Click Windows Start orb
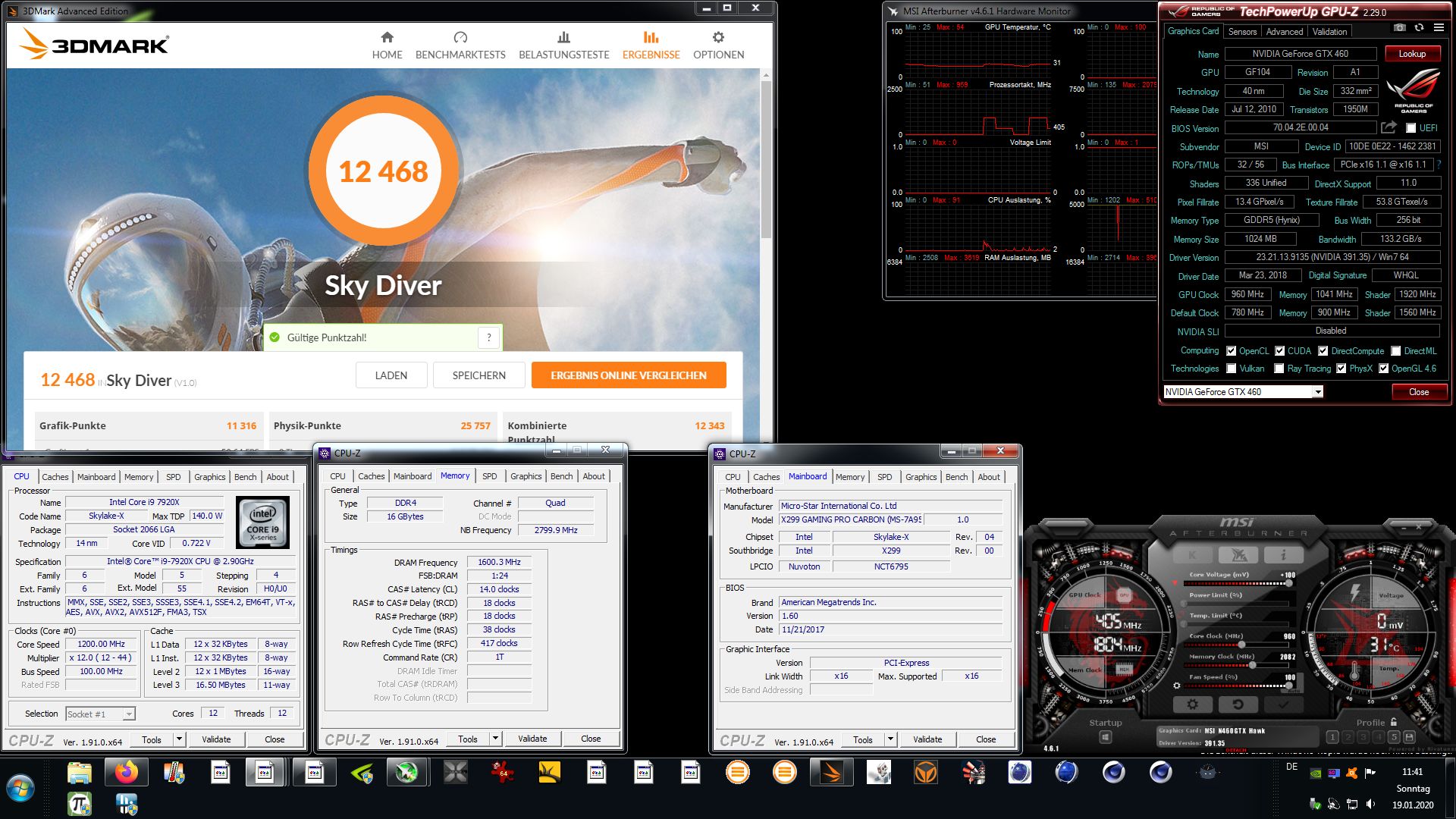This screenshot has height=819, width=1456. [x=20, y=789]
